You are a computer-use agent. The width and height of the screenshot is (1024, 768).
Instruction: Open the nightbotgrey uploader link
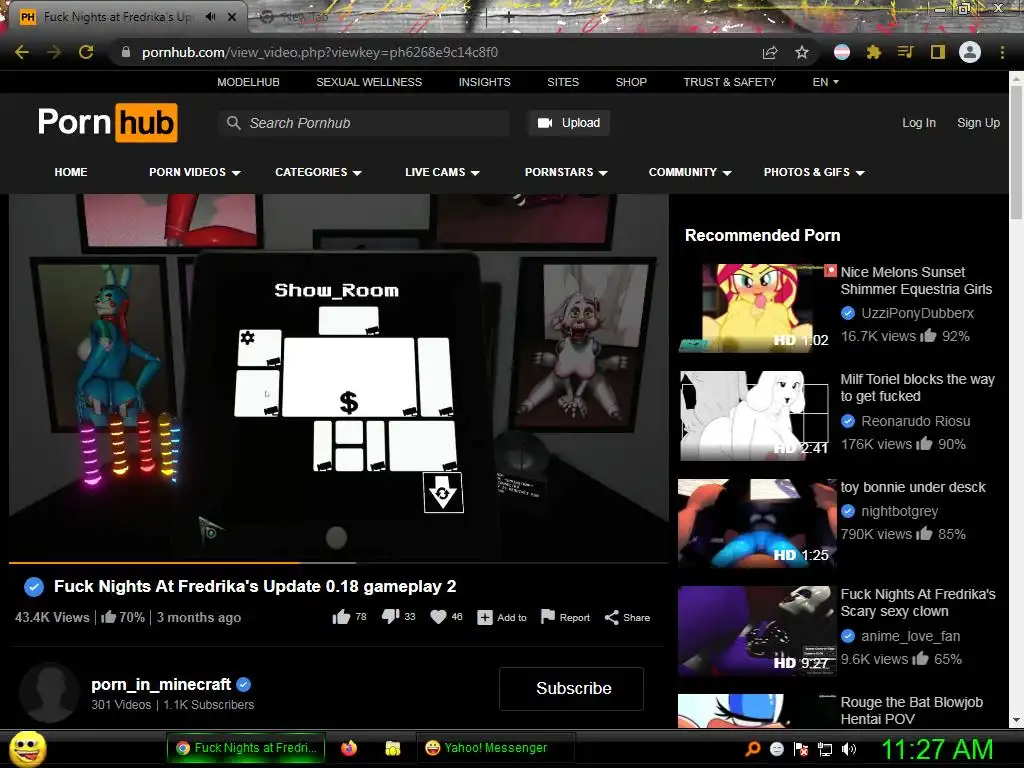[899, 511]
